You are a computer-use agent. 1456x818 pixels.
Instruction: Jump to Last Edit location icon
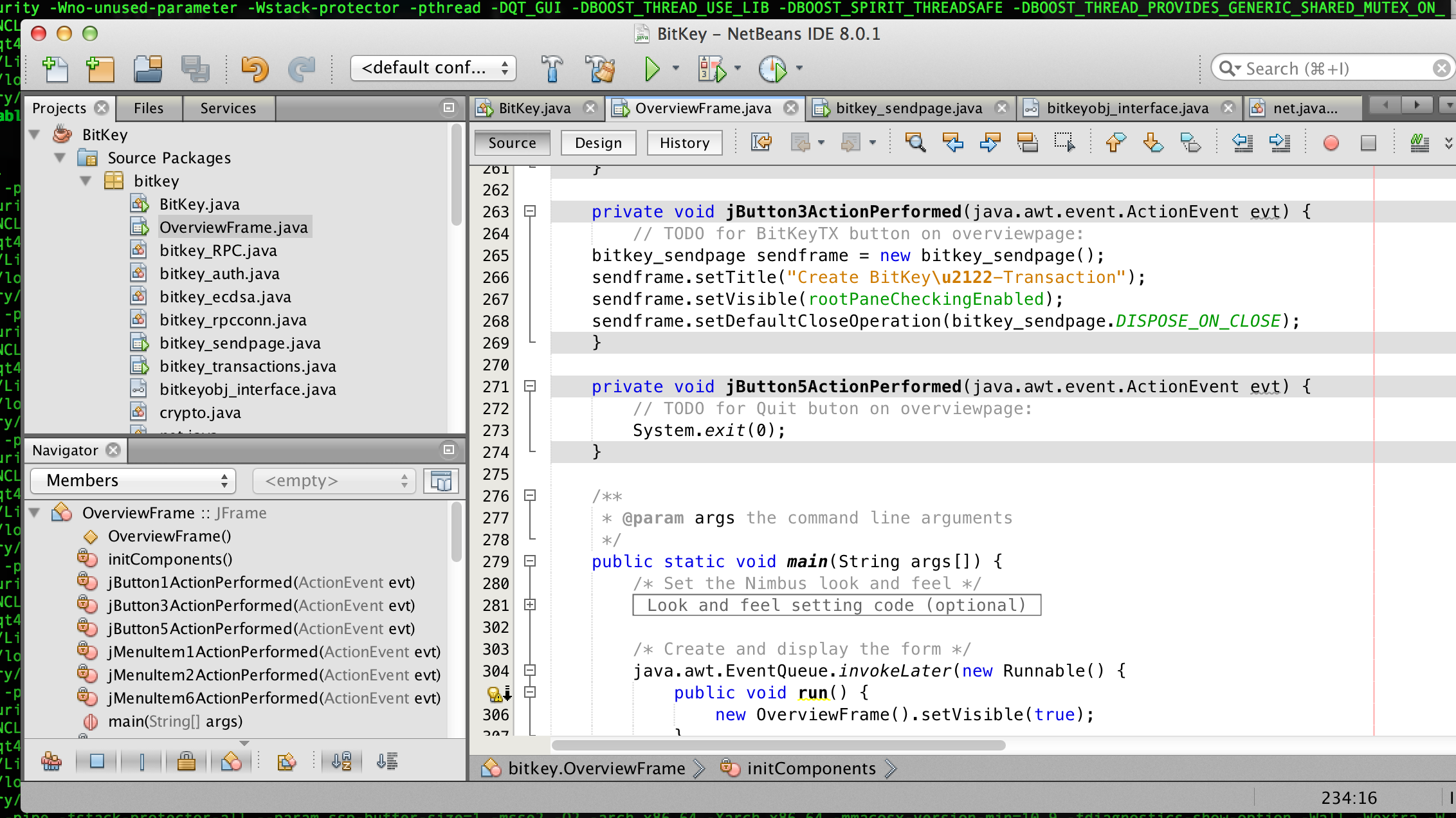(761, 142)
